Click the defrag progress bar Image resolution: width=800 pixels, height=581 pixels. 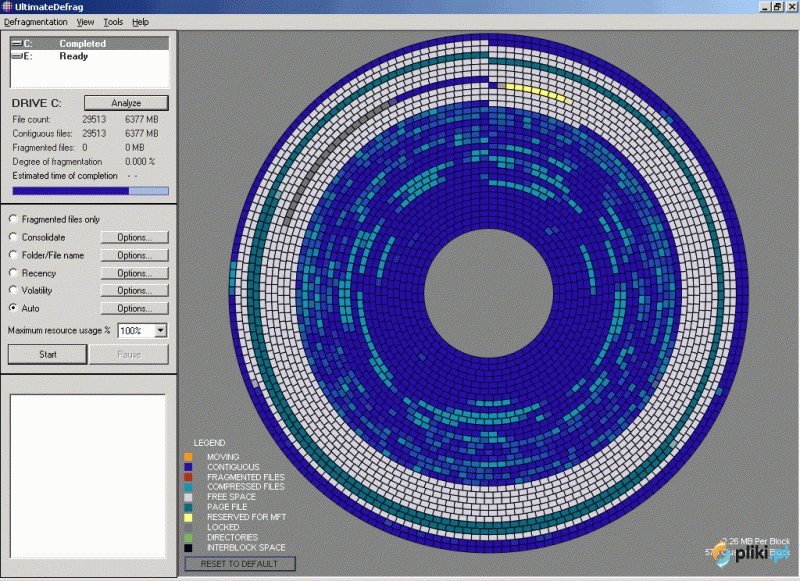tap(90, 191)
